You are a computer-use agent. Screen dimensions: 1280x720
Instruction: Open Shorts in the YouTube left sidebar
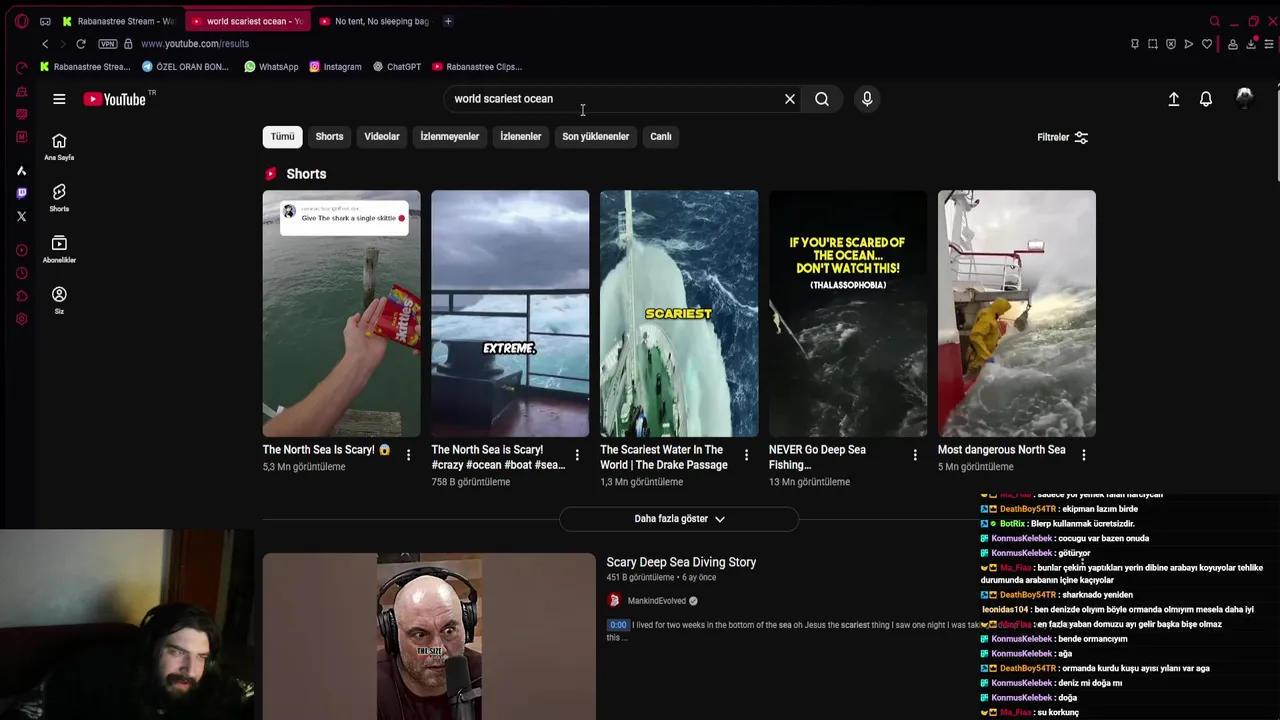(59, 198)
